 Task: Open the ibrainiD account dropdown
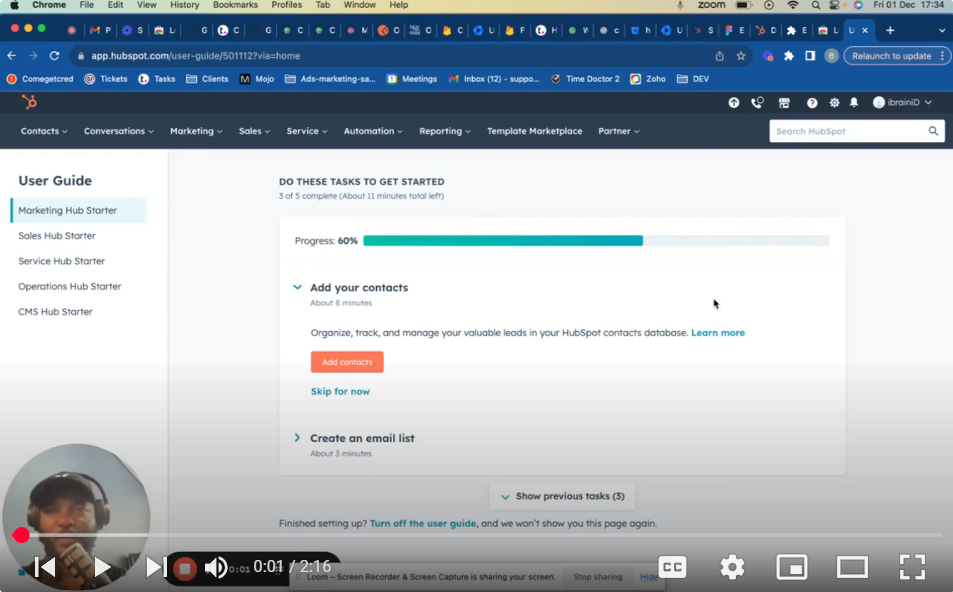tap(902, 102)
